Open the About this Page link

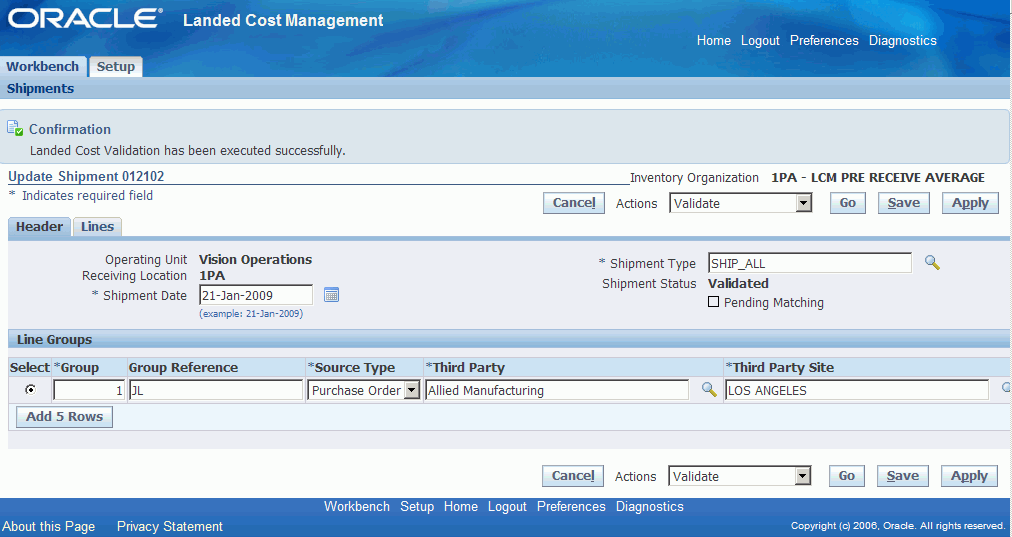pyautogui.click(x=48, y=527)
